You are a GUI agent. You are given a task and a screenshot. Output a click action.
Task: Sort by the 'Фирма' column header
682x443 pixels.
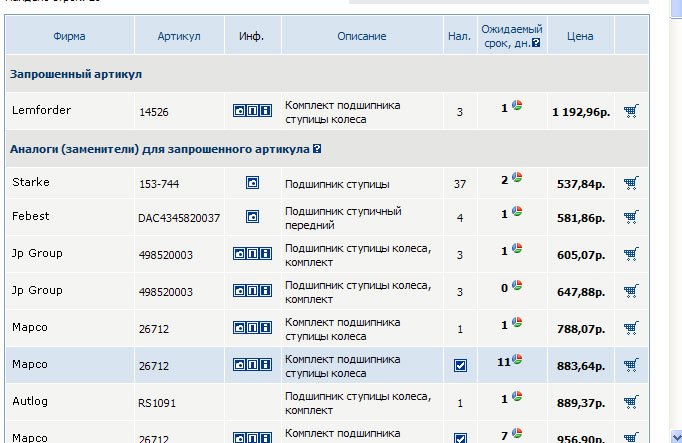point(69,36)
